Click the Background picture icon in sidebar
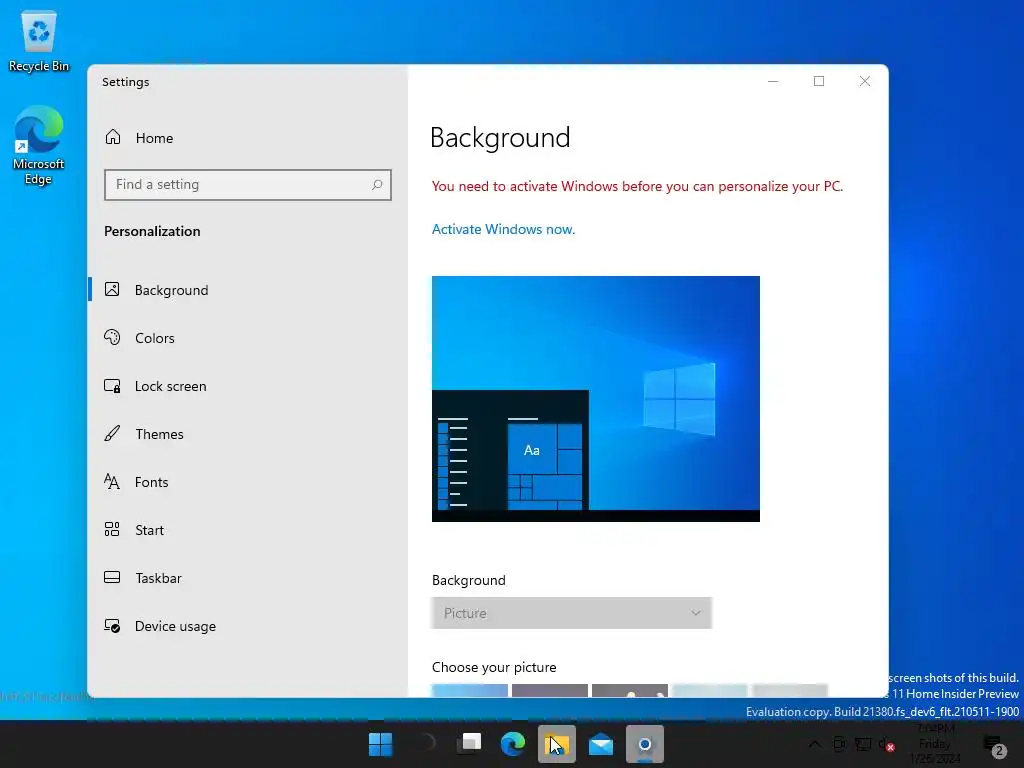Viewport: 1024px width, 768px height. [112, 289]
